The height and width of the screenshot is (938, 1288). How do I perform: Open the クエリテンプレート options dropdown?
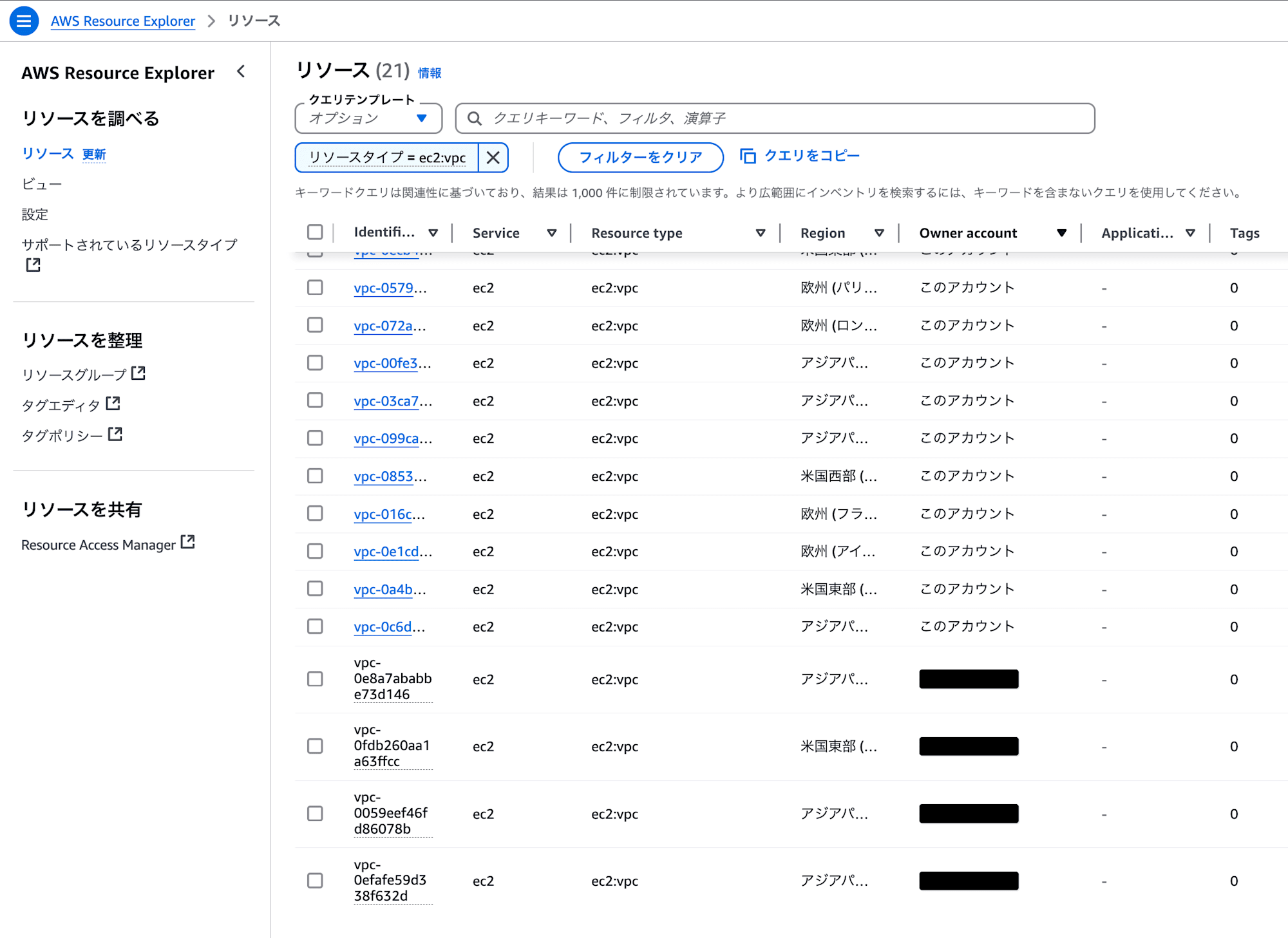(368, 118)
